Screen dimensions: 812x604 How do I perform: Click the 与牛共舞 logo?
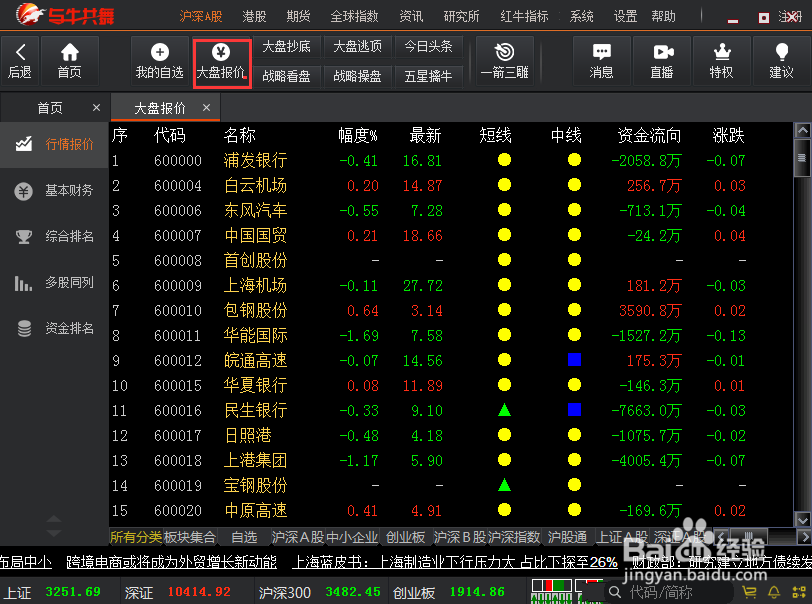[x=65, y=15]
